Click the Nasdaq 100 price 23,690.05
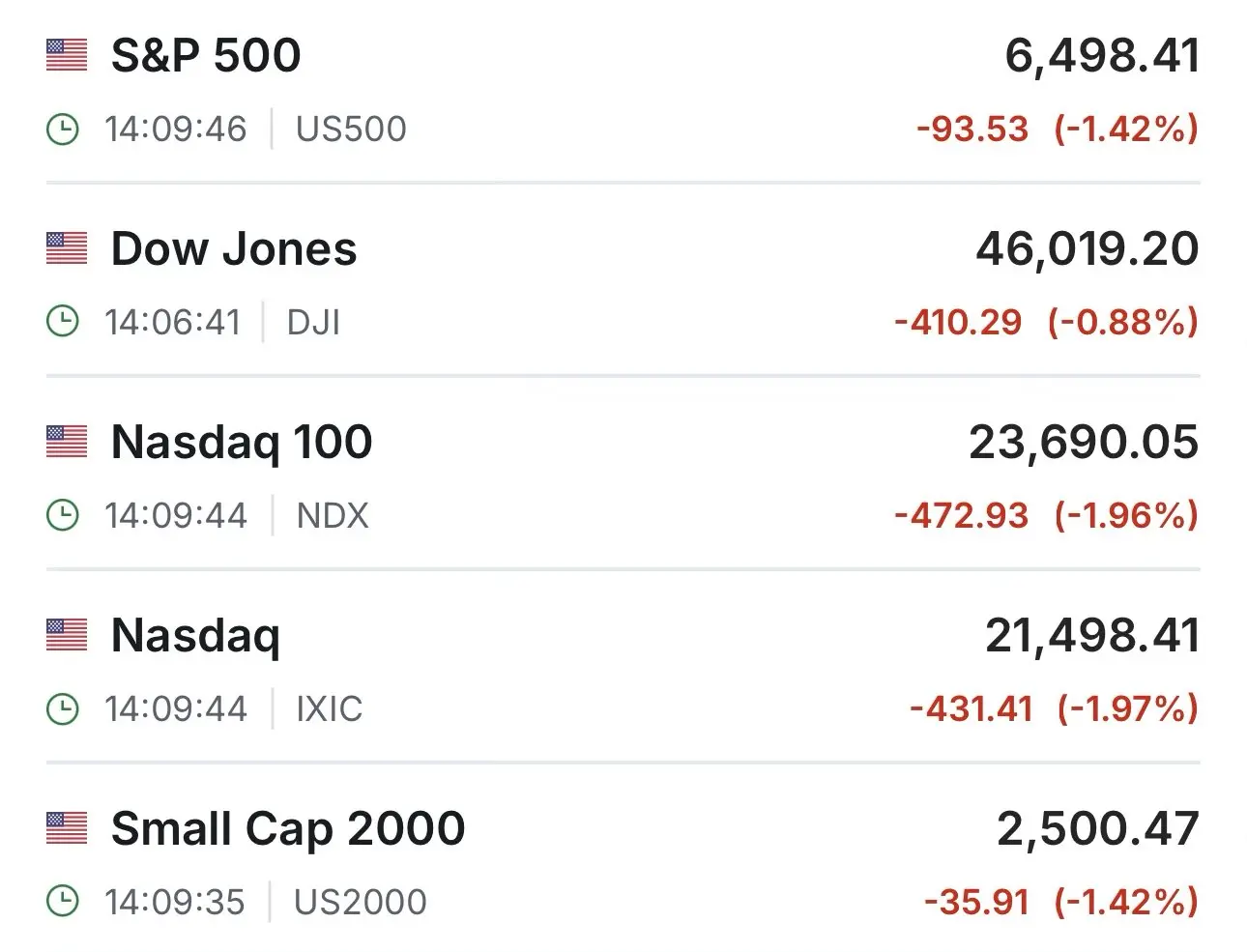The width and height of the screenshot is (1247, 952). [1084, 442]
